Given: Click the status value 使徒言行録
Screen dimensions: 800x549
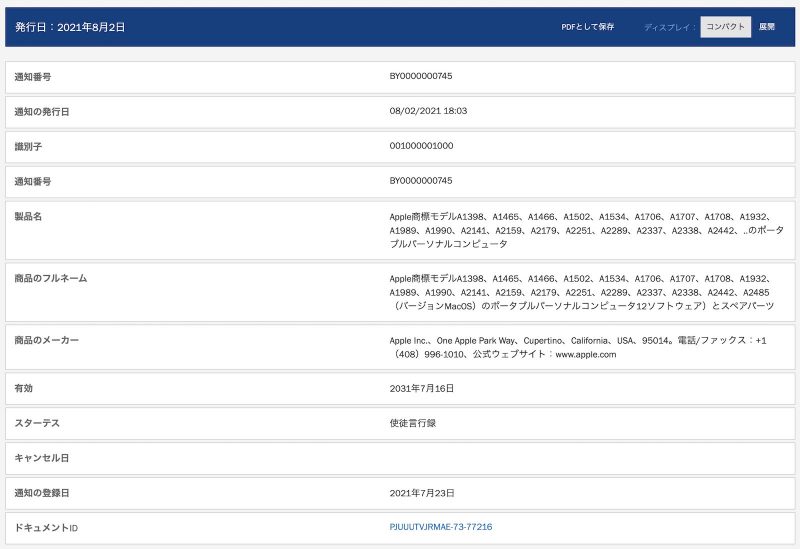Looking at the screenshot, I should coord(412,423).
